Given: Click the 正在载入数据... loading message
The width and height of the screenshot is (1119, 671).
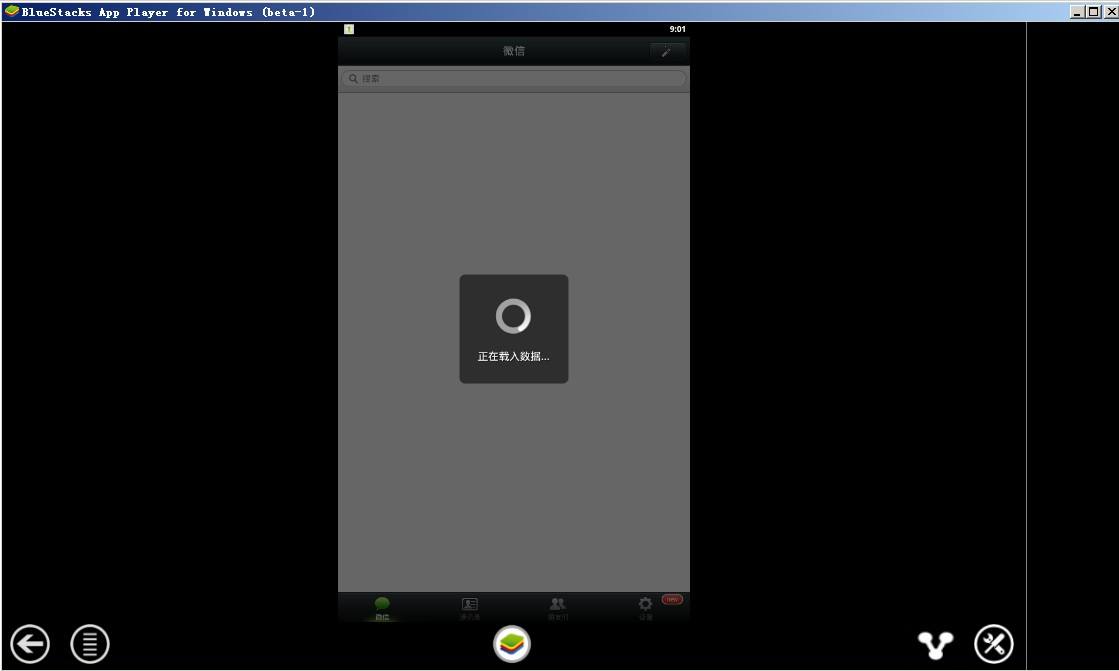Looking at the screenshot, I should coord(514,357).
